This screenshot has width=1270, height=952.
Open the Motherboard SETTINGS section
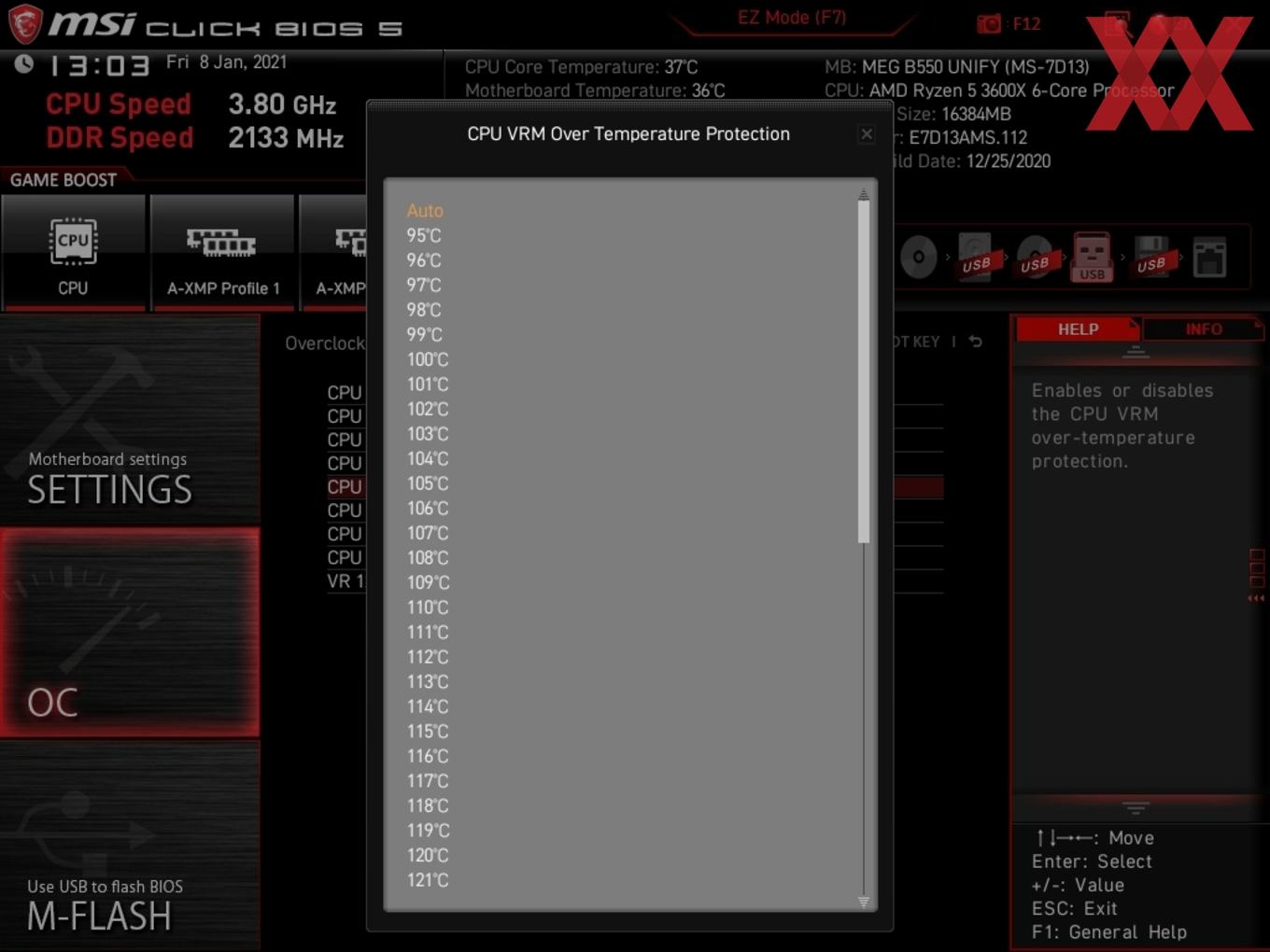[130, 420]
